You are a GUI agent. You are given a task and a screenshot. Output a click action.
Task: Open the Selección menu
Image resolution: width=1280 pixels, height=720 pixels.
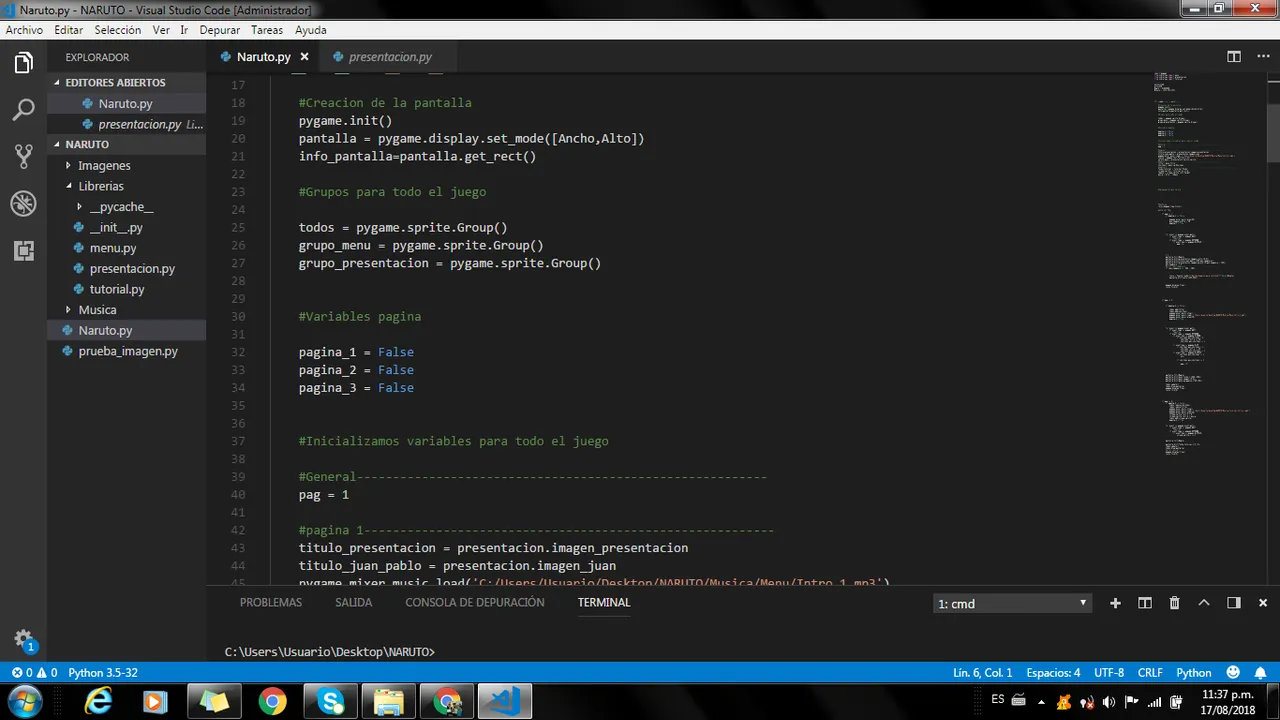point(118,30)
